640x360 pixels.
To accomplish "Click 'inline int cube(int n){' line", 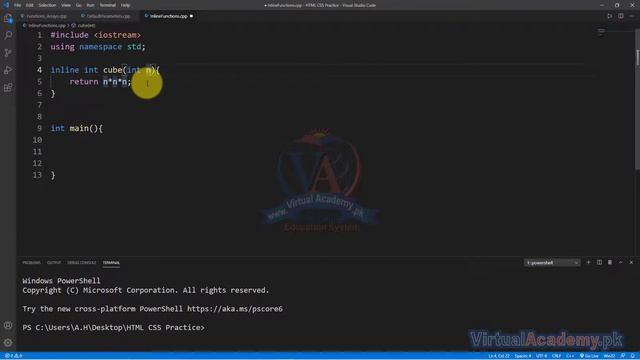I will pos(105,70).
